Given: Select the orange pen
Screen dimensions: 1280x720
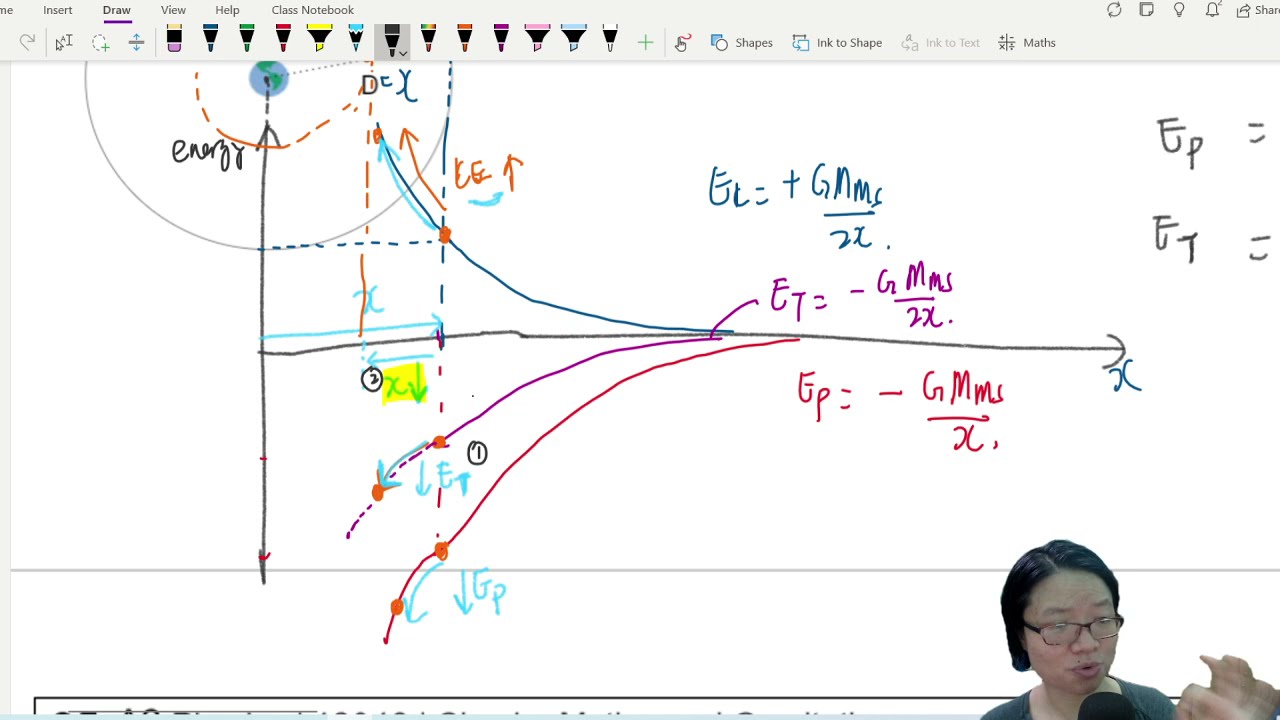Looking at the screenshot, I should point(464,41).
